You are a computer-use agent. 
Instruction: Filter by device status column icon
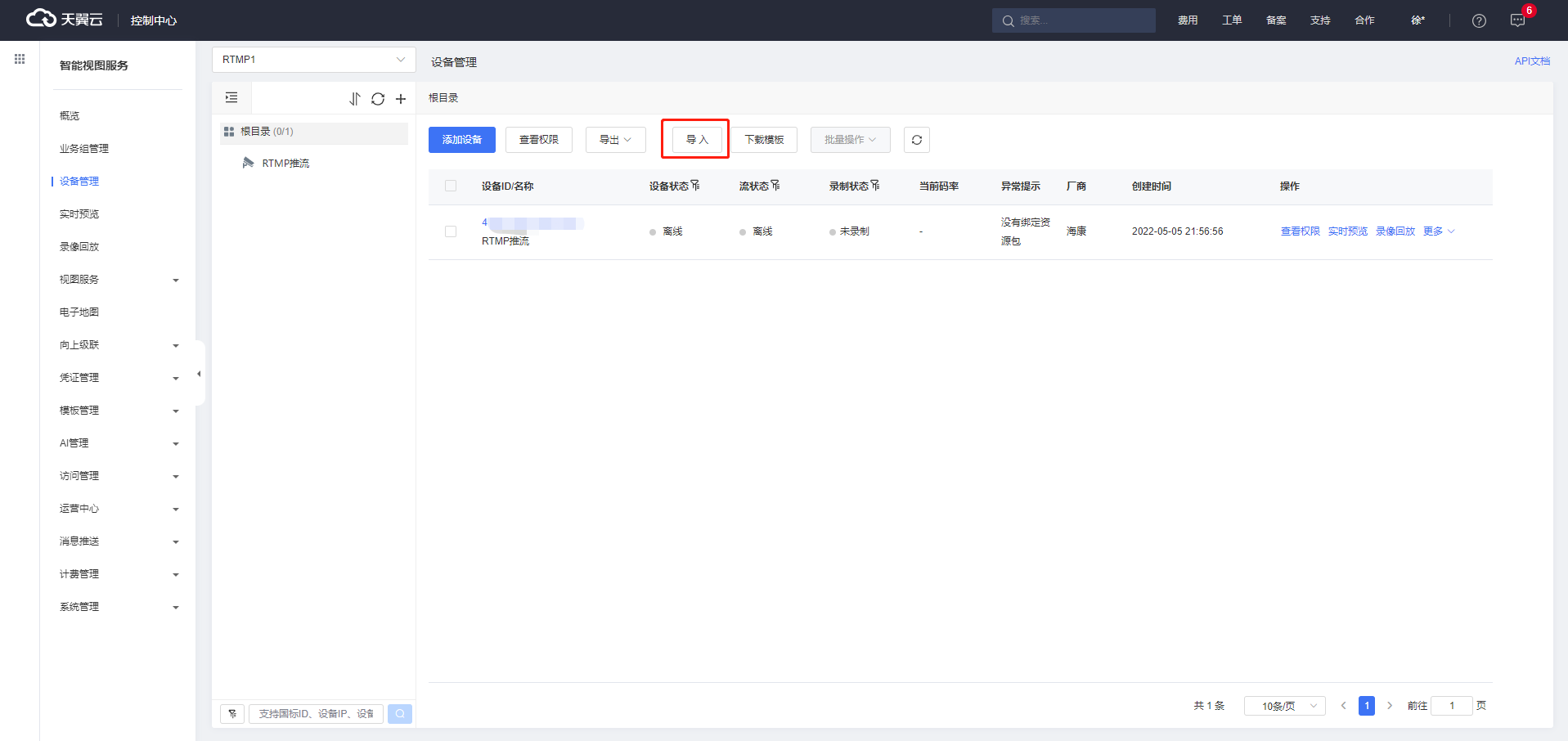pyautogui.click(x=695, y=186)
